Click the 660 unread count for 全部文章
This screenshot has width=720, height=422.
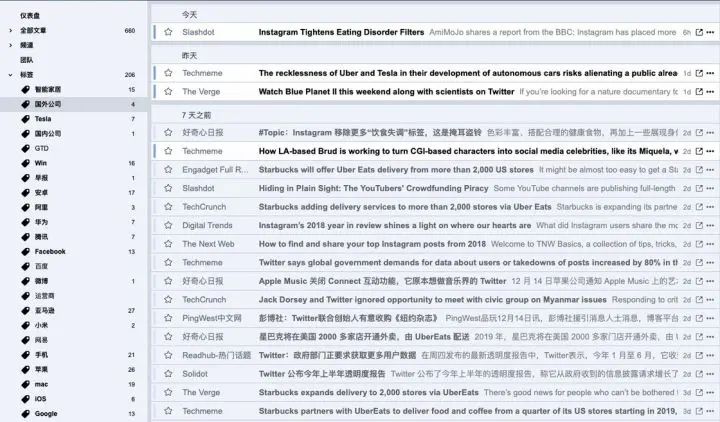[130, 30]
